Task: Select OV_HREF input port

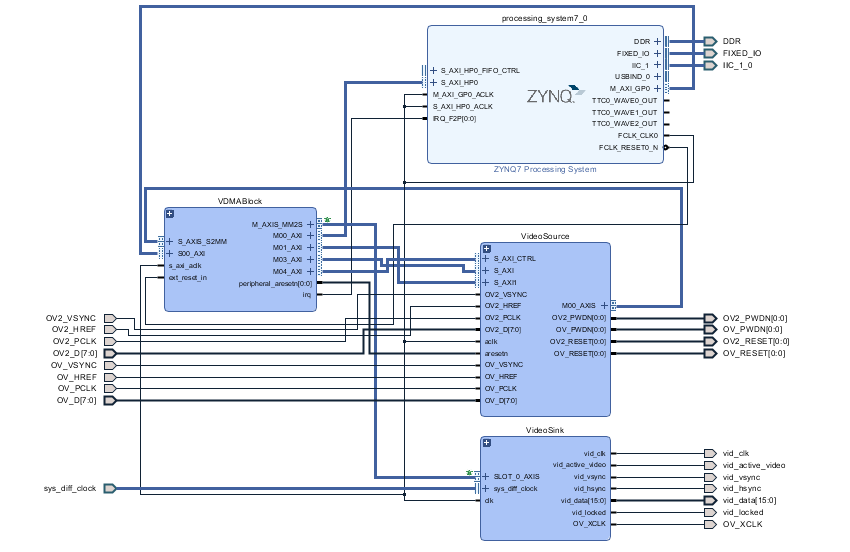Action: [x=110, y=377]
